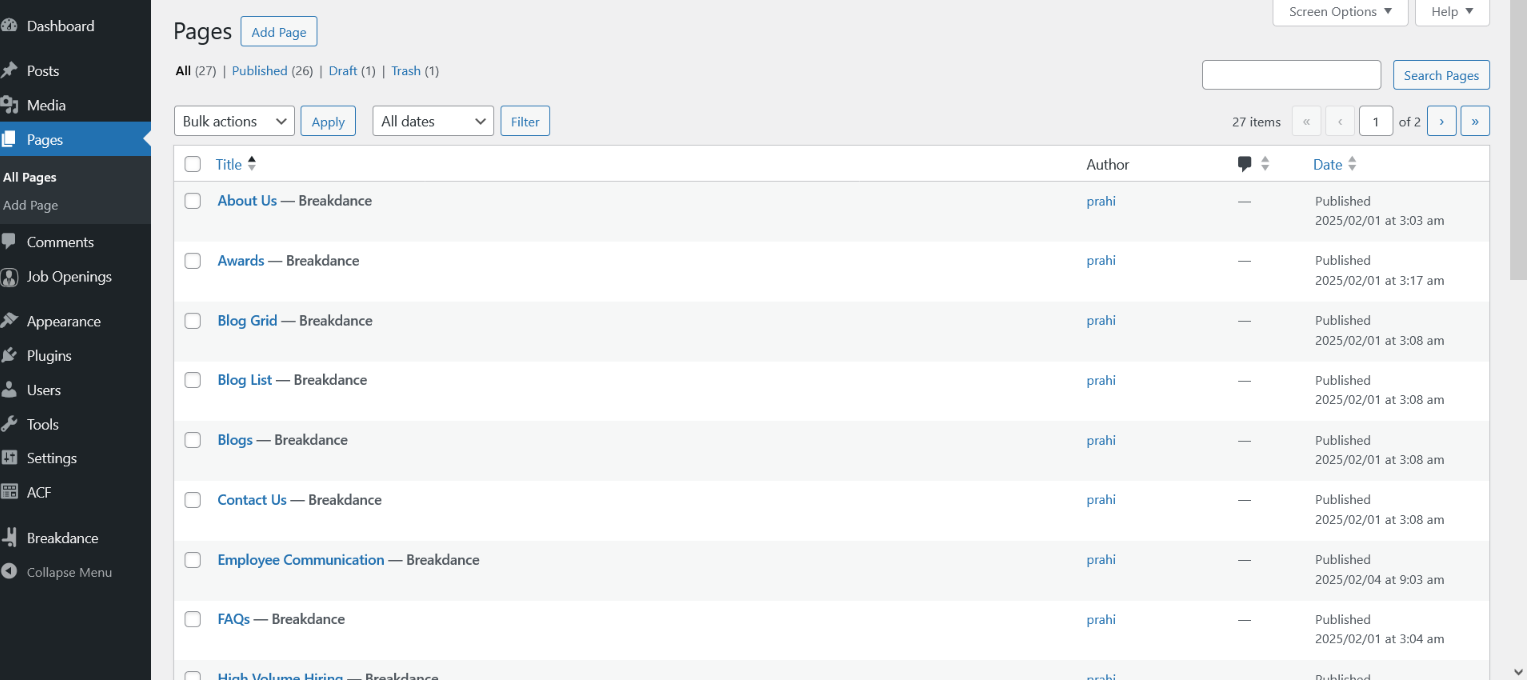1527x680 pixels.
Task: Jump to the last page arrow
Action: click(1475, 121)
